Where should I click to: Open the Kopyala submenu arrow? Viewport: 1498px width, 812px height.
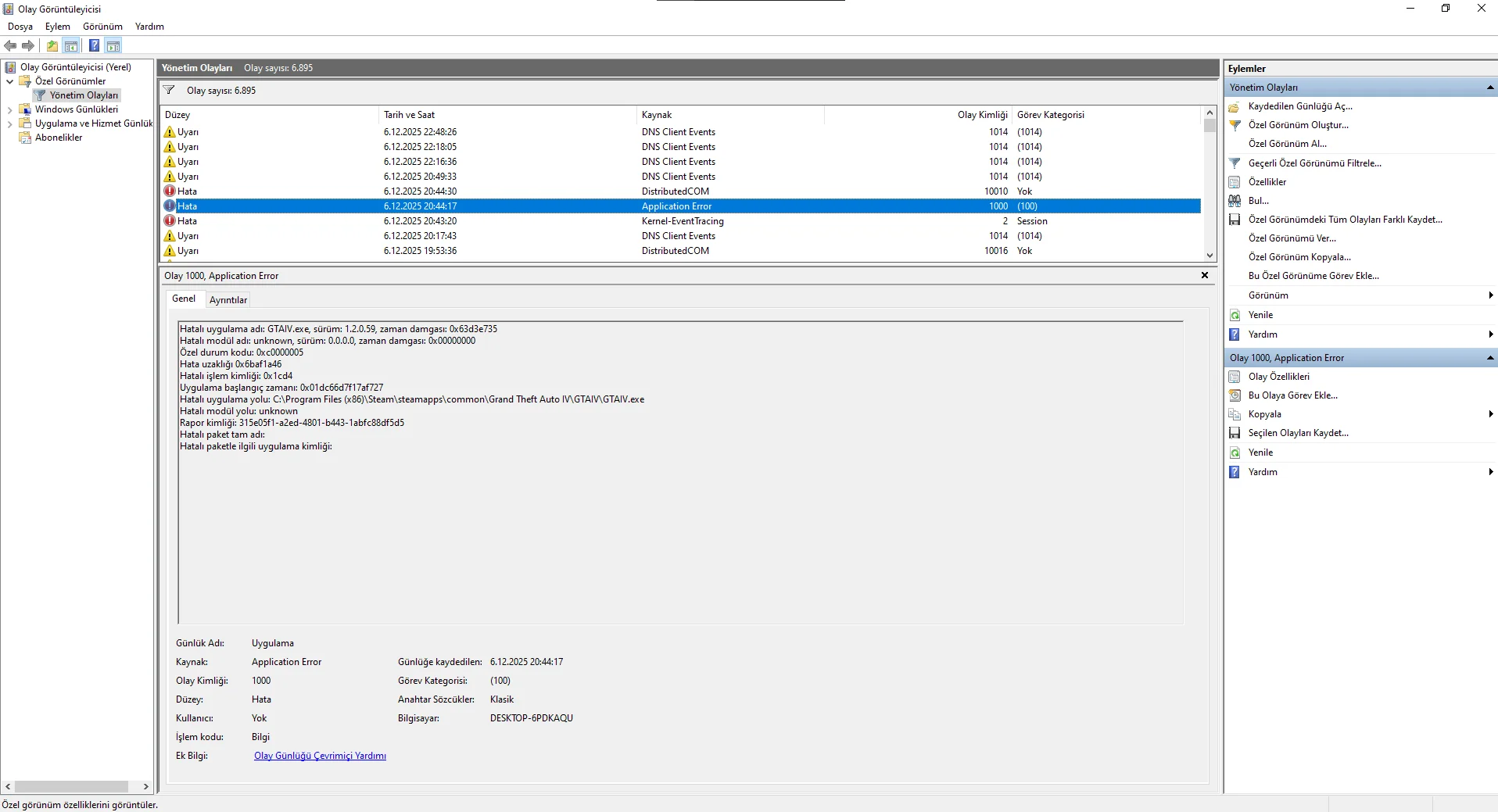pos(1491,414)
